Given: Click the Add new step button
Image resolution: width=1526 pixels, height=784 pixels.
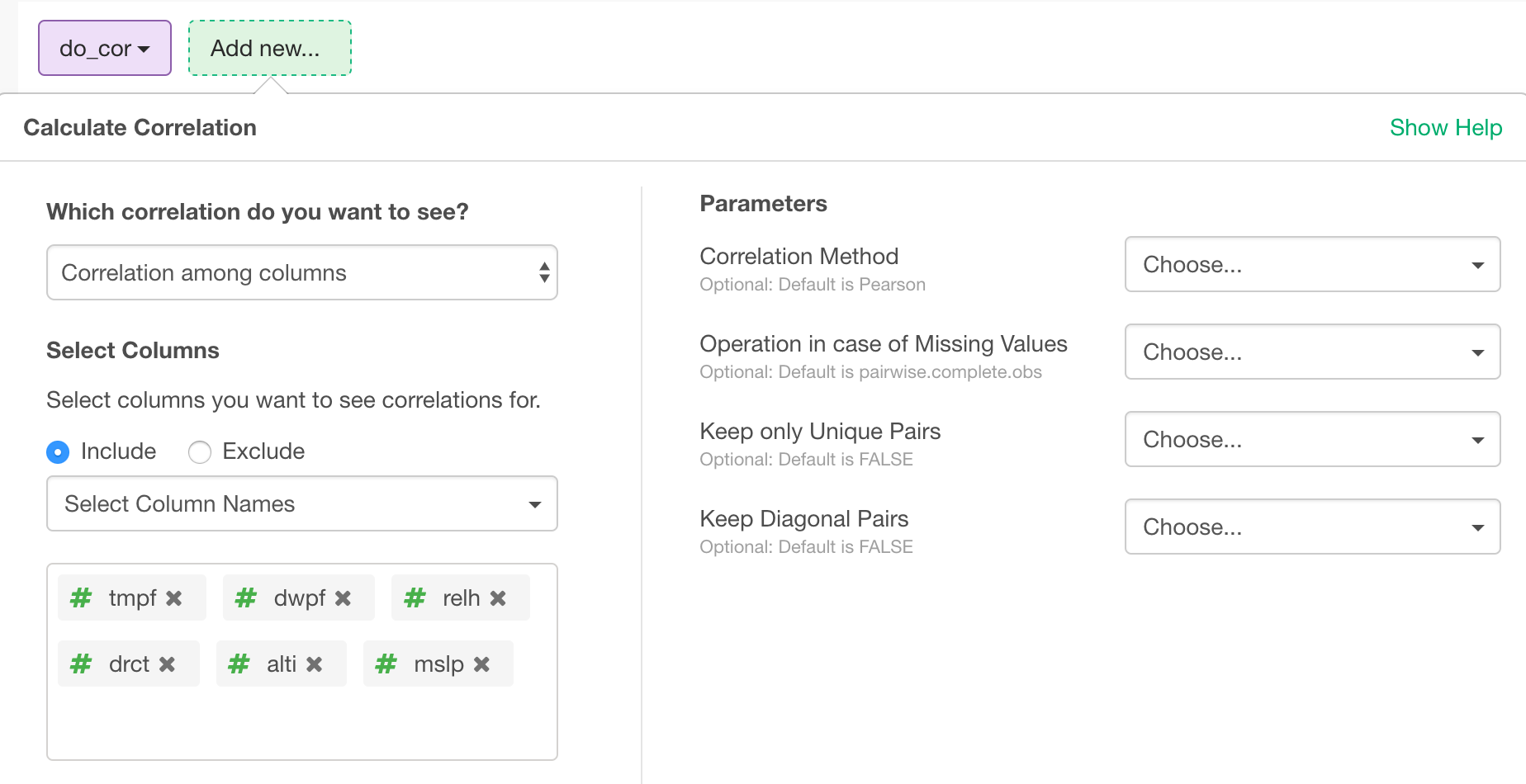Looking at the screenshot, I should tap(269, 48).
